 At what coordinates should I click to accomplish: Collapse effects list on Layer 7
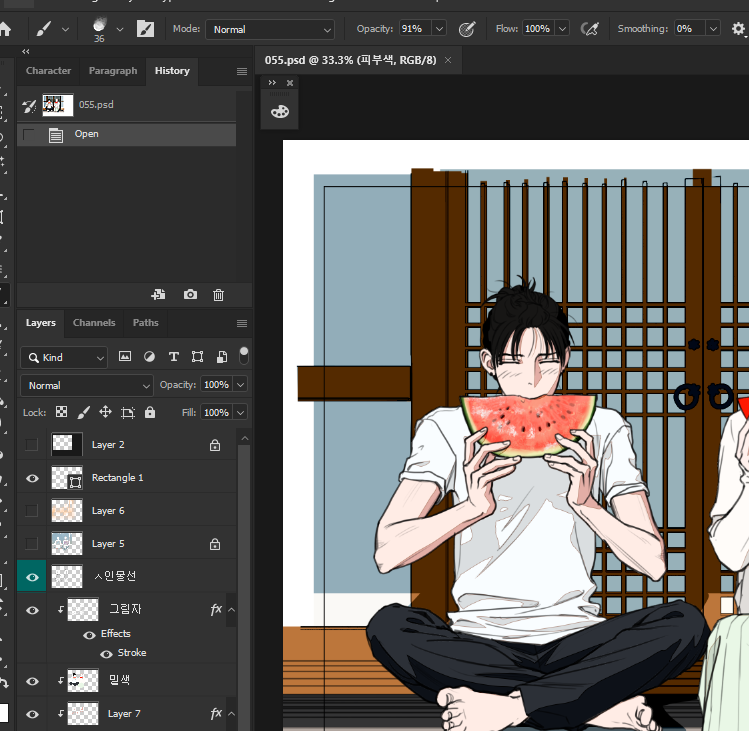point(231,714)
